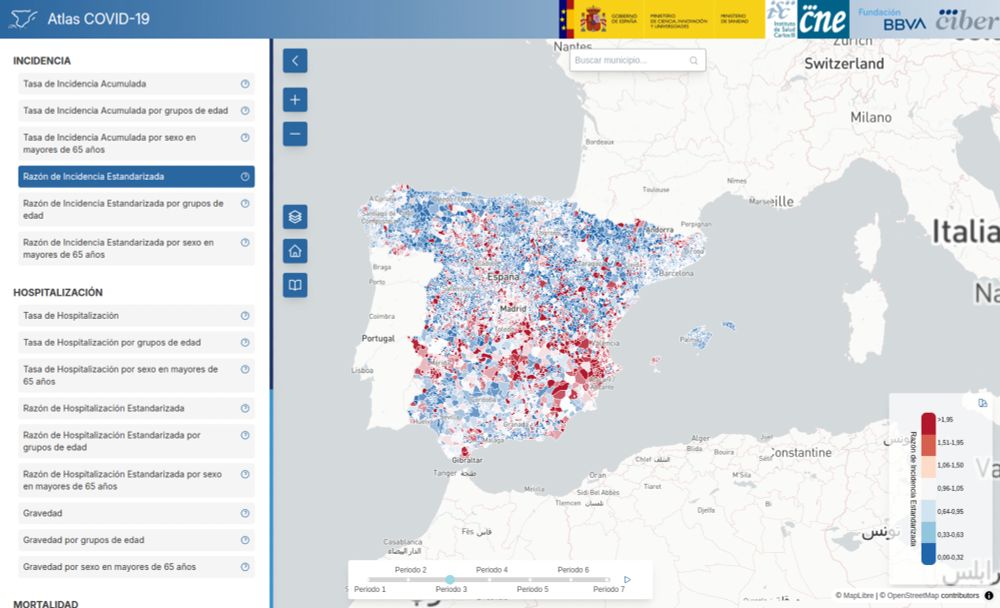Screen dimensions: 1000x608
Task: Select Tasa de Hospitalización indicator
Action: [136, 316]
